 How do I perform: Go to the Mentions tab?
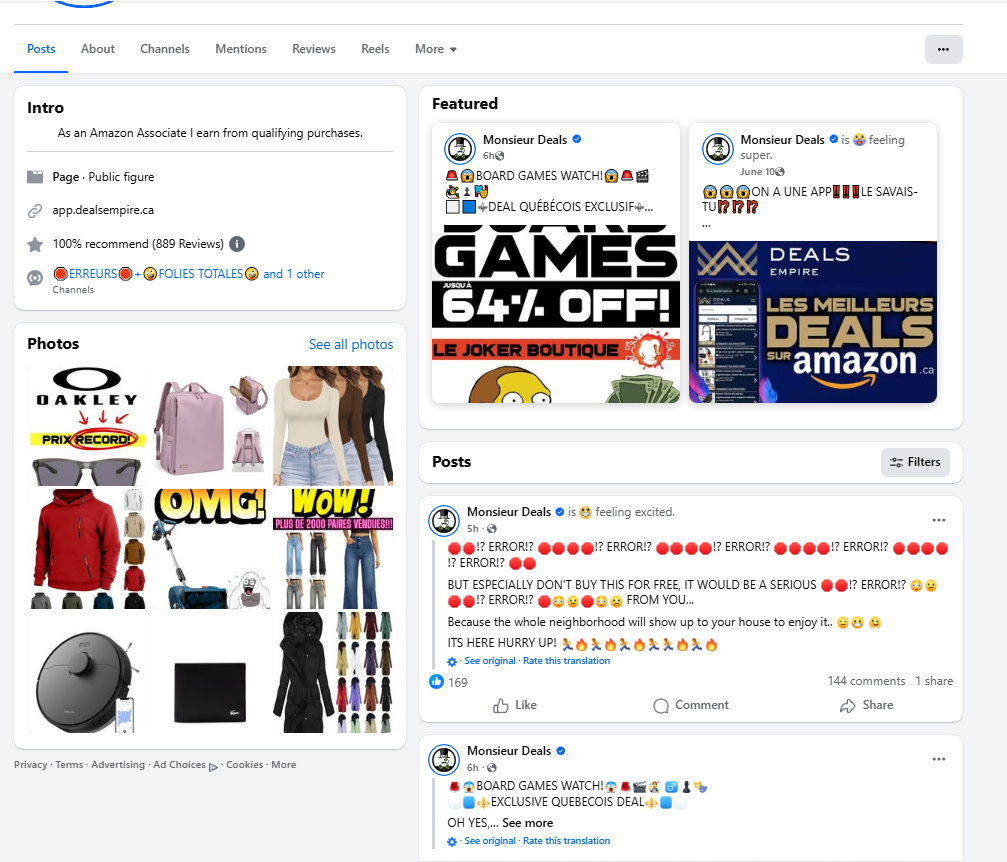(x=241, y=49)
